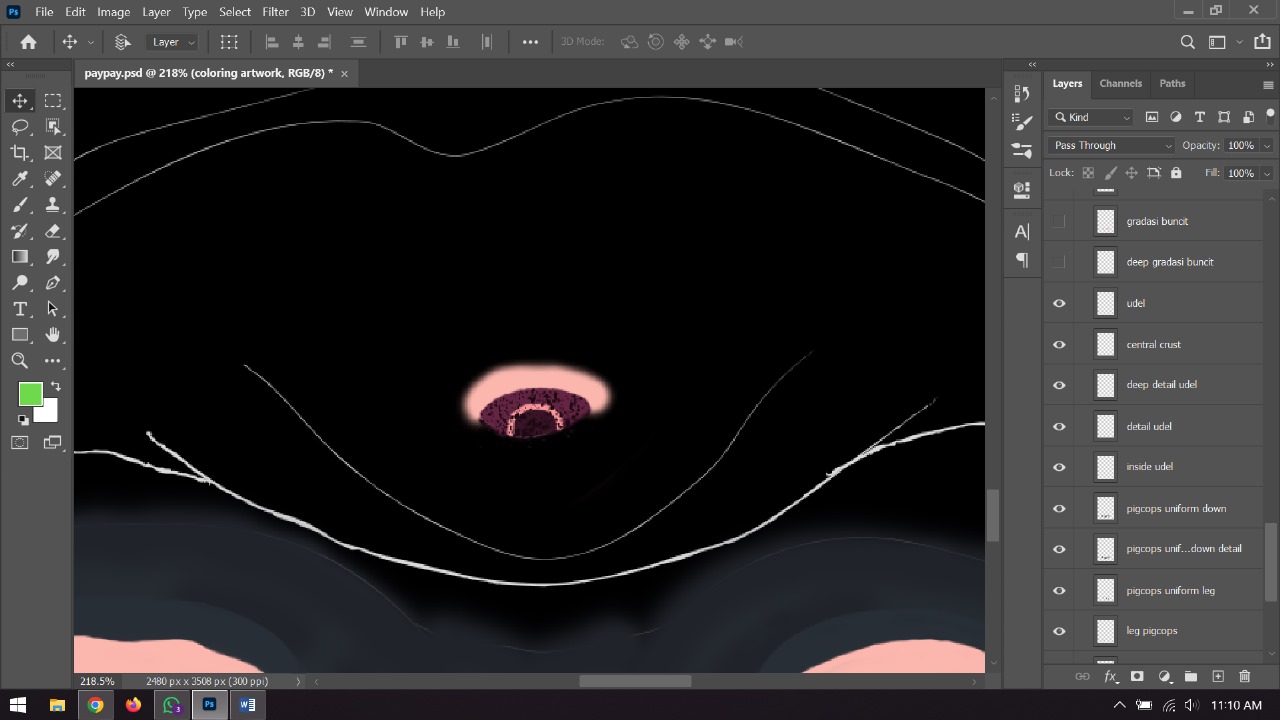1280x720 pixels.
Task: Open the Layers panel options menu
Action: coord(1268,84)
